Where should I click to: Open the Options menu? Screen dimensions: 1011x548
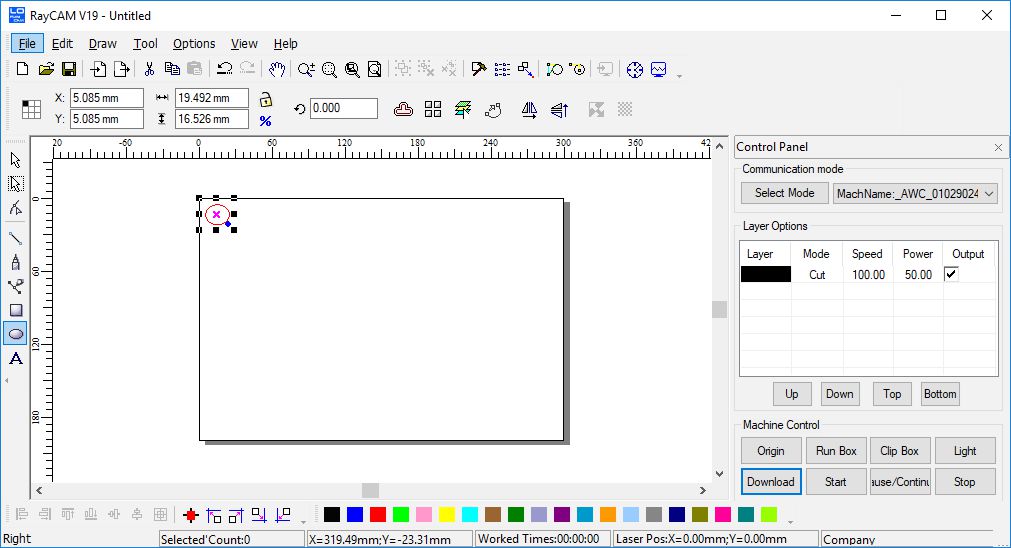coord(194,44)
